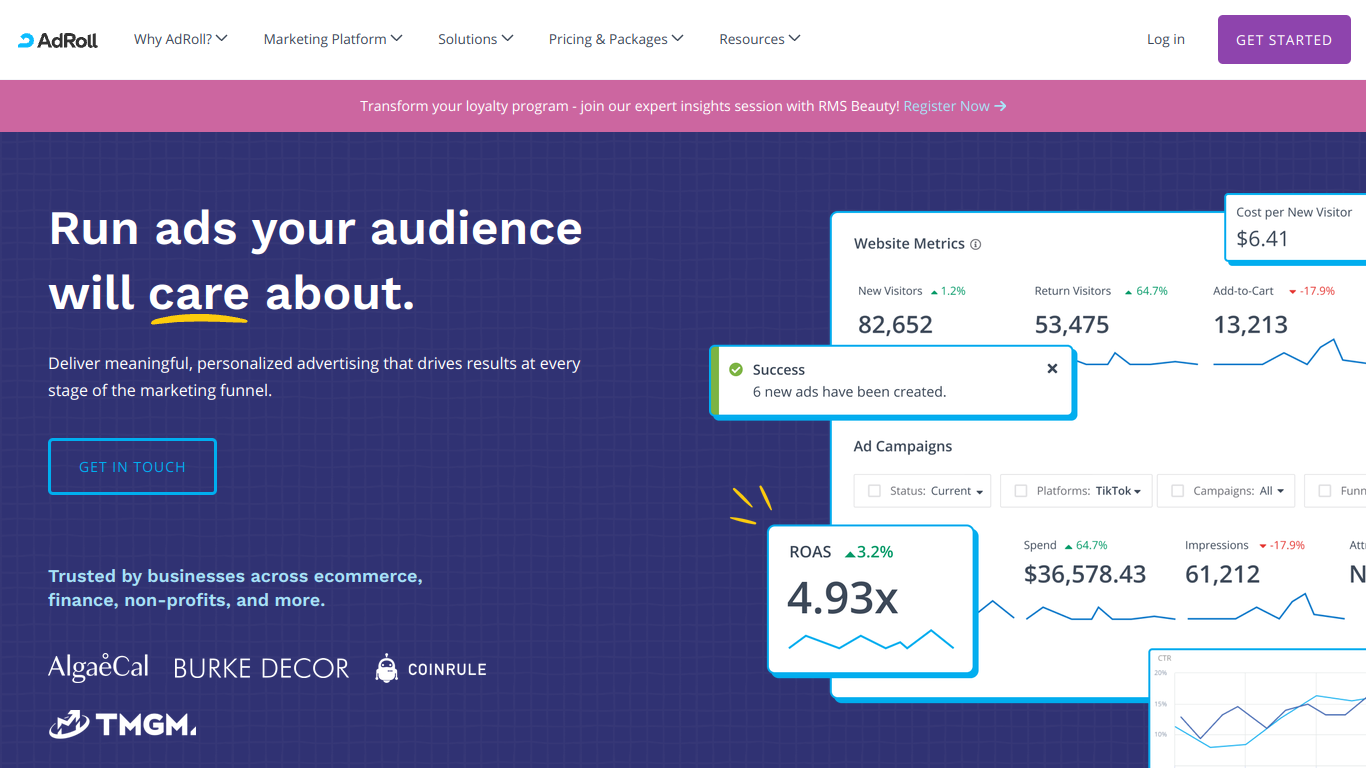Click the Website Metrics info icon
The image size is (1366, 768).
(976, 244)
